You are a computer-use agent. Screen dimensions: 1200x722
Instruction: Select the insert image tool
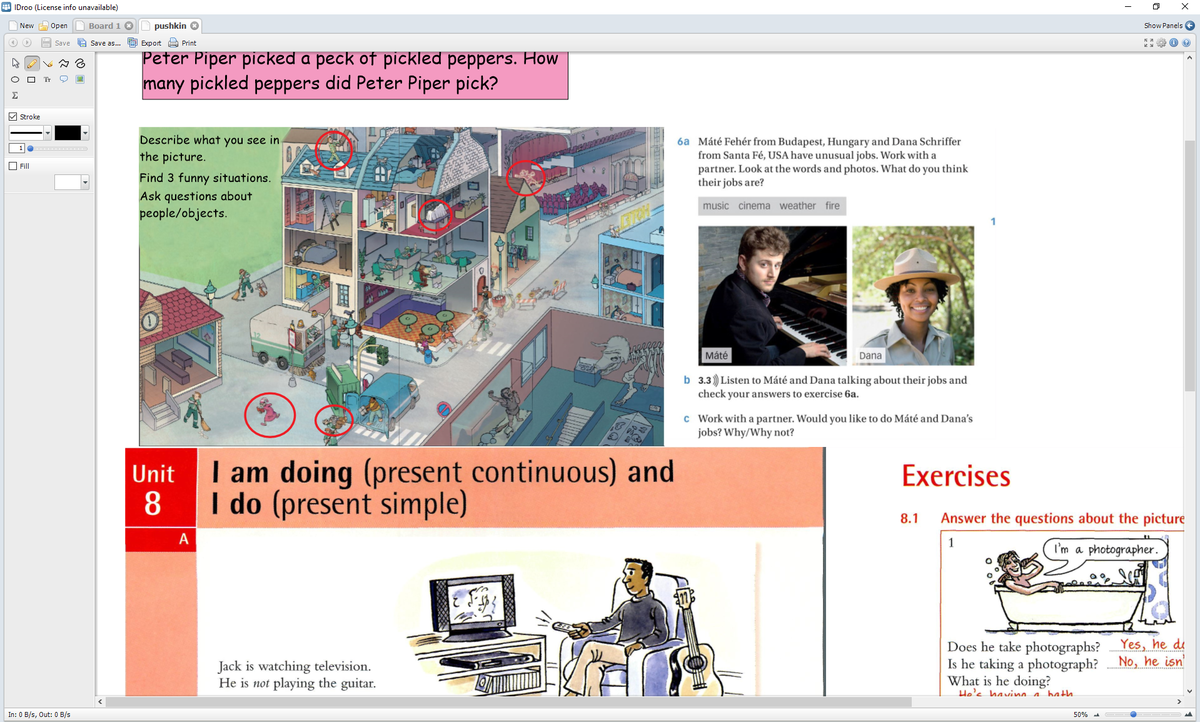[x=81, y=79]
